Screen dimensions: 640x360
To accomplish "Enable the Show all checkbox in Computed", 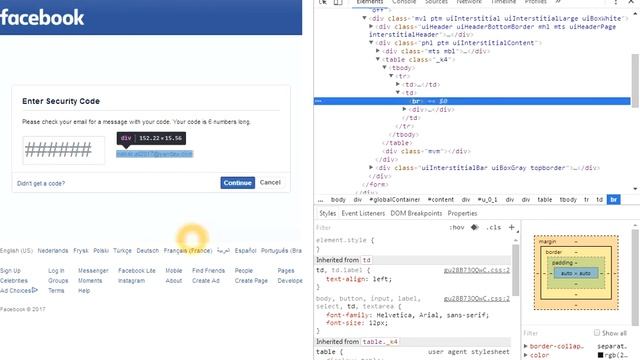I will tap(597, 333).
